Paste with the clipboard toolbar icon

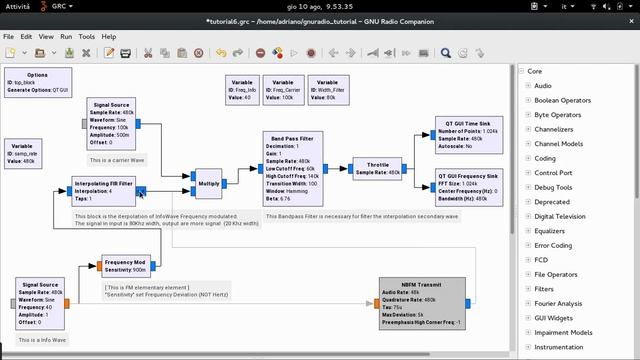tap(182, 53)
